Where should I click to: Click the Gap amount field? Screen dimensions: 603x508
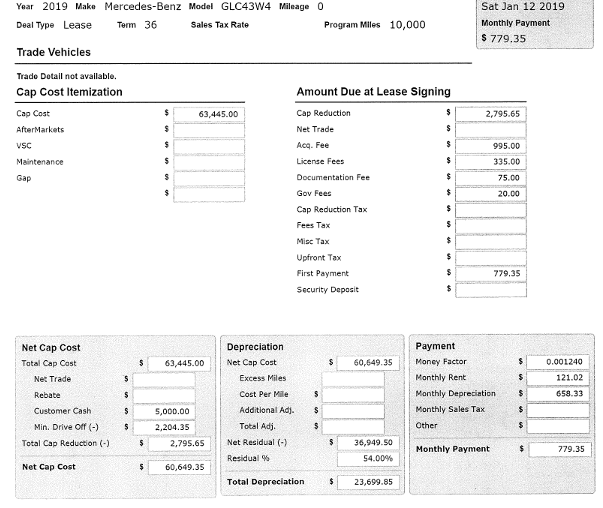(x=209, y=178)
